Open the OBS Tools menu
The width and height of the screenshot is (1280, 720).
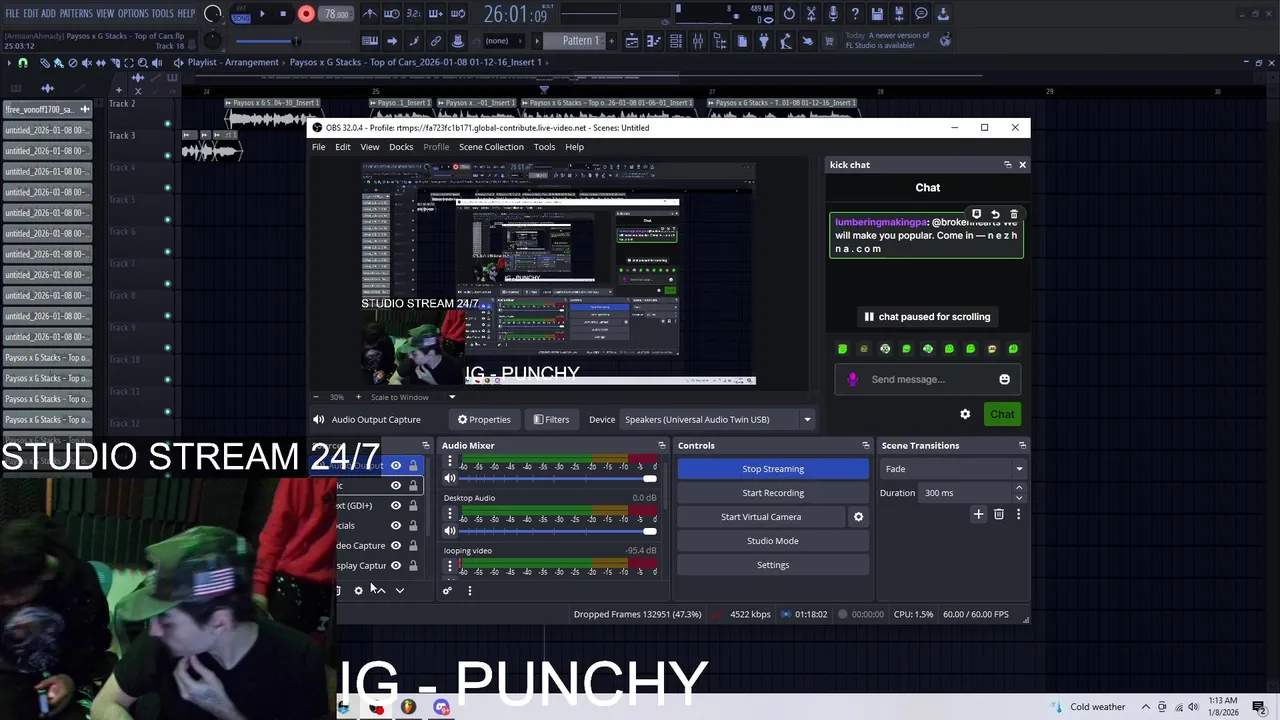pyautogui.click(x=544, y=147)
